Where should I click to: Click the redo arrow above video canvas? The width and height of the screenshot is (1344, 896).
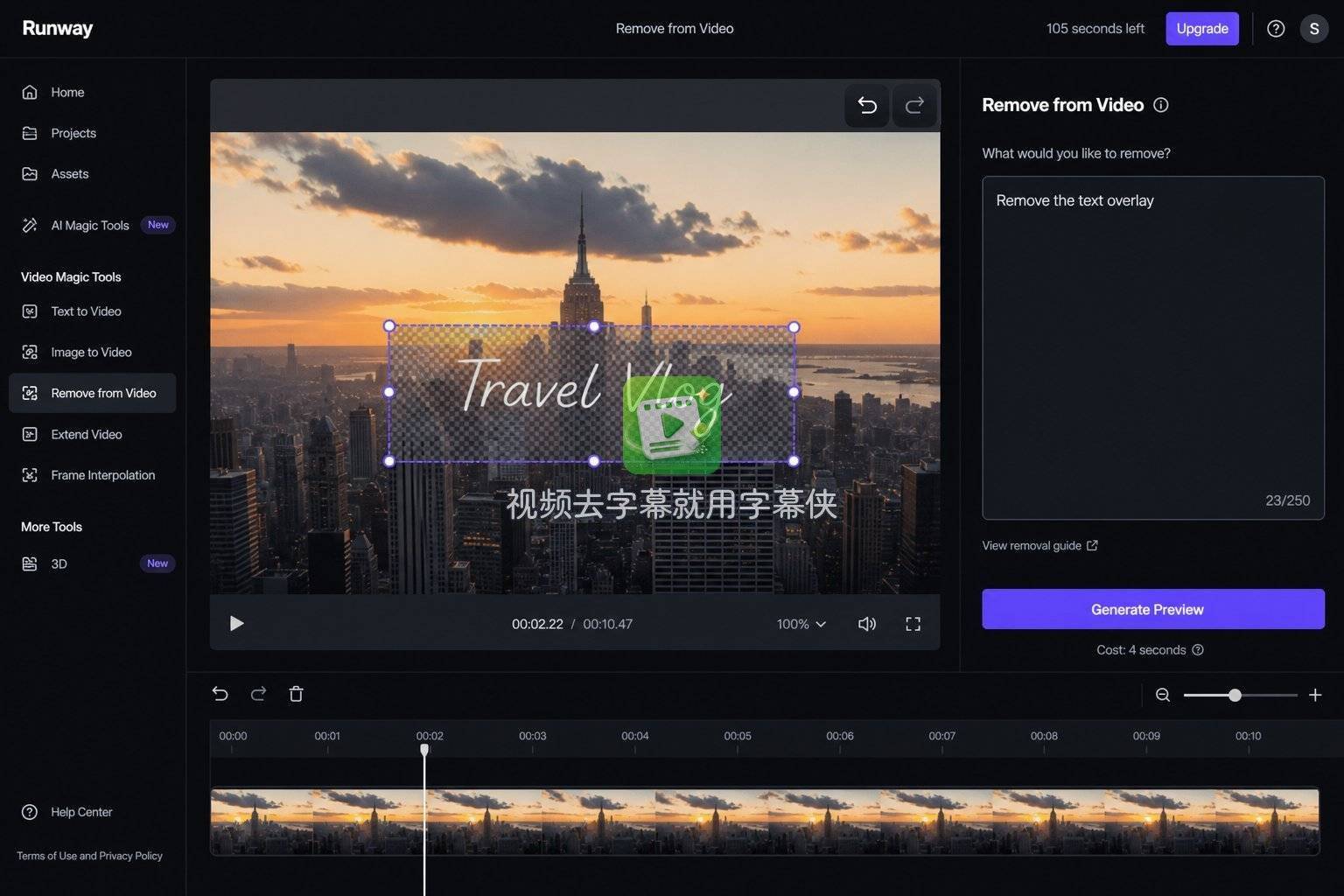click(x=914, y=106)
